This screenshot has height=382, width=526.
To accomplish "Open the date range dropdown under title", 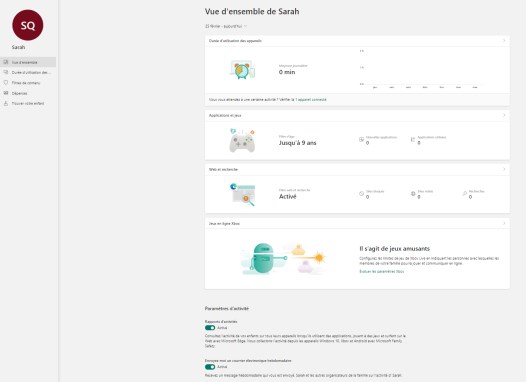I will point(226,26).
